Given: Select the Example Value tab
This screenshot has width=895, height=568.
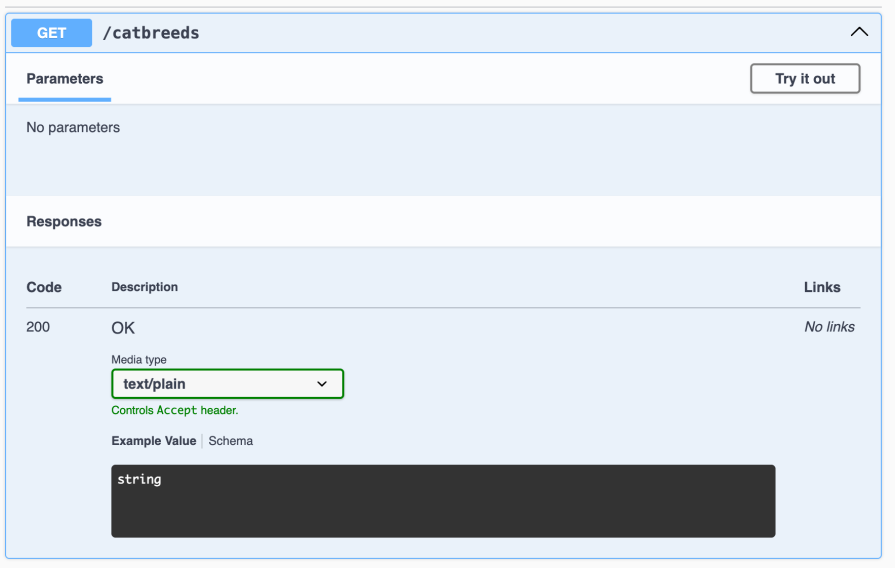Looking at the screenshot, I should (154, 441).
